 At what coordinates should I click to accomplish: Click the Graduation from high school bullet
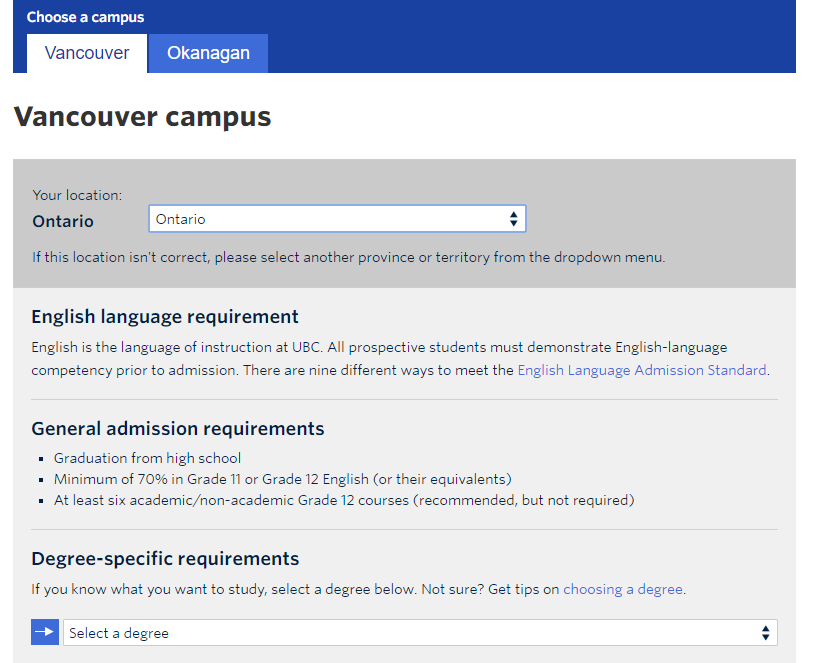click(147, 458)
